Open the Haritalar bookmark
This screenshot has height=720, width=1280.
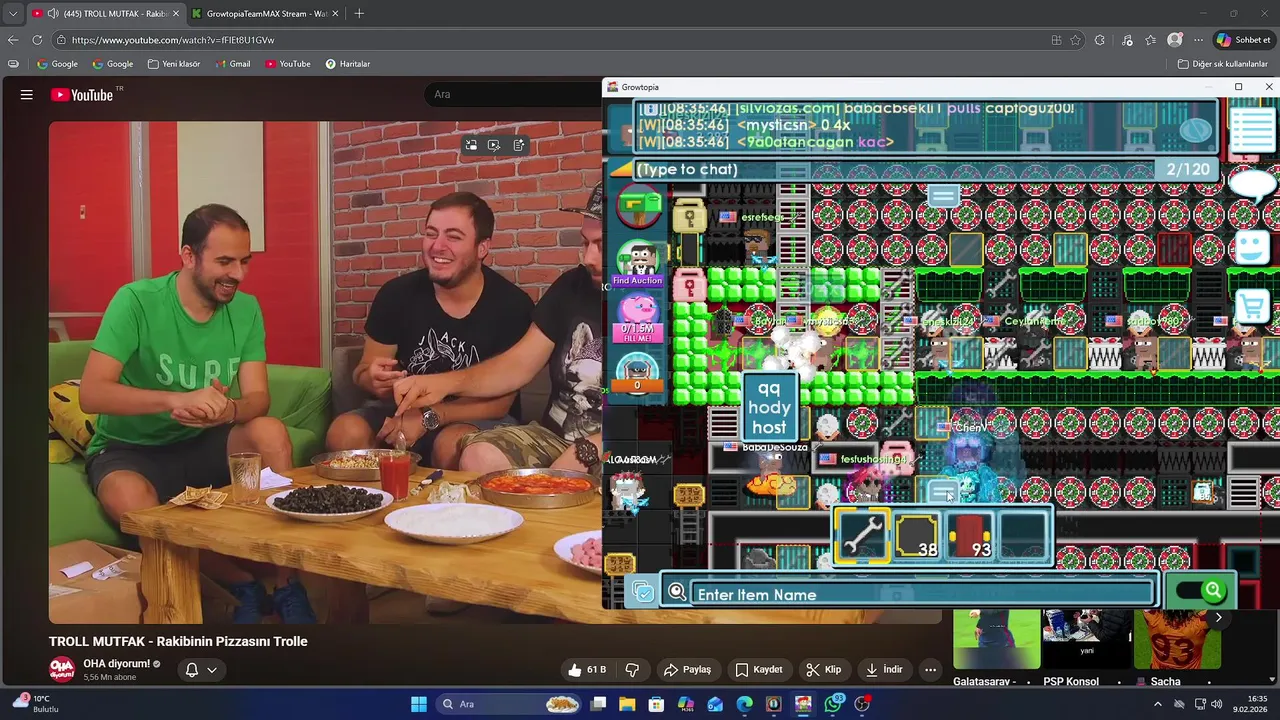pos(348,64)
